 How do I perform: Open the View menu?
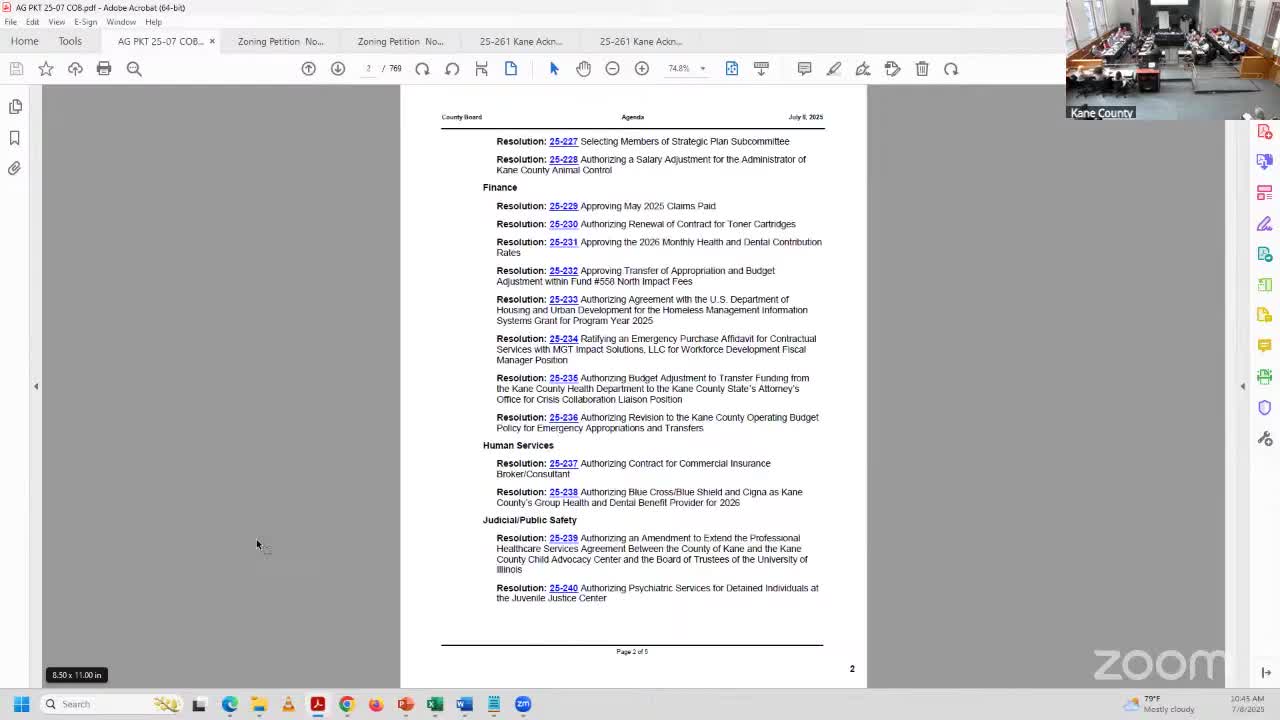coord(57,22)
